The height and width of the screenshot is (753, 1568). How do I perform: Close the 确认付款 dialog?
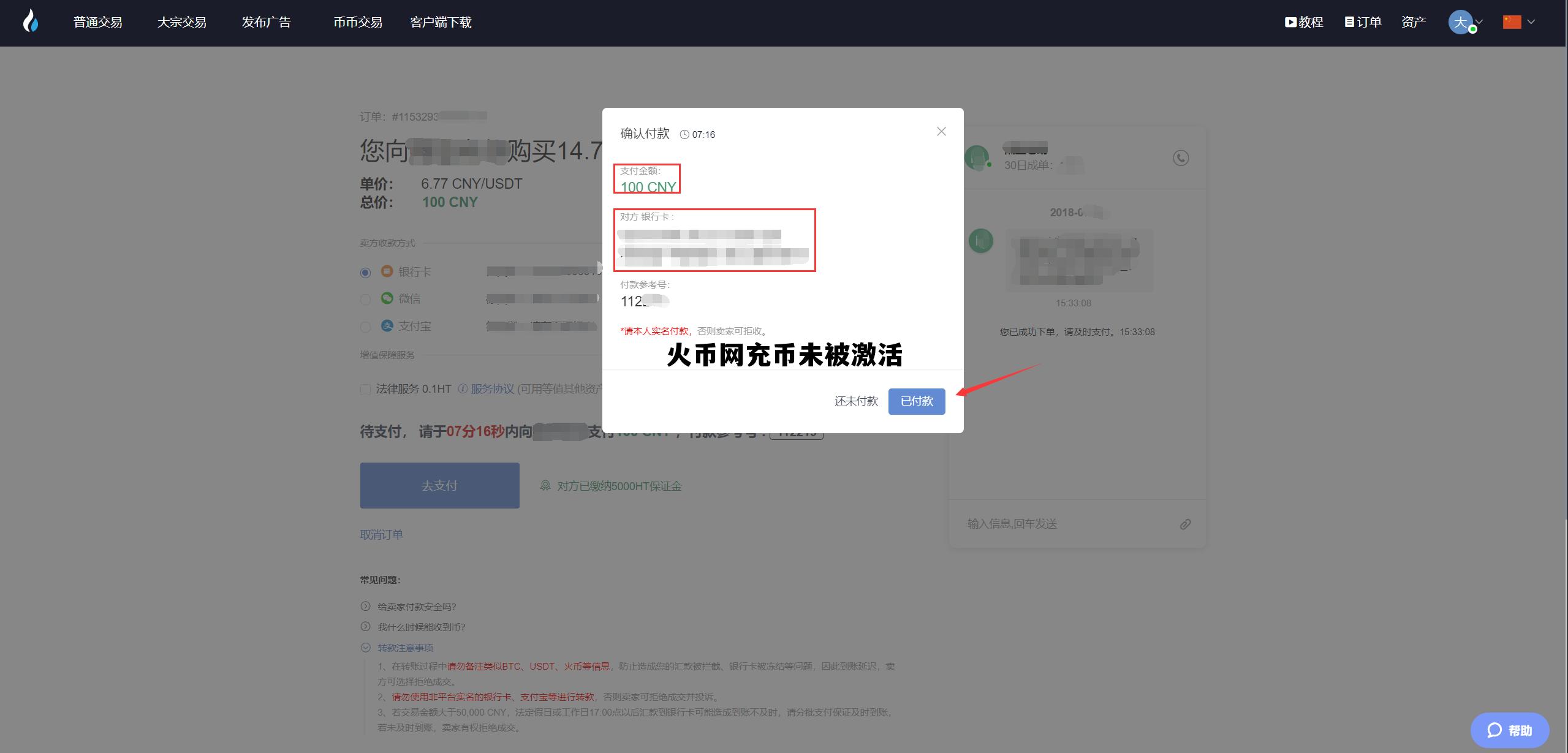tap(942, 132)
